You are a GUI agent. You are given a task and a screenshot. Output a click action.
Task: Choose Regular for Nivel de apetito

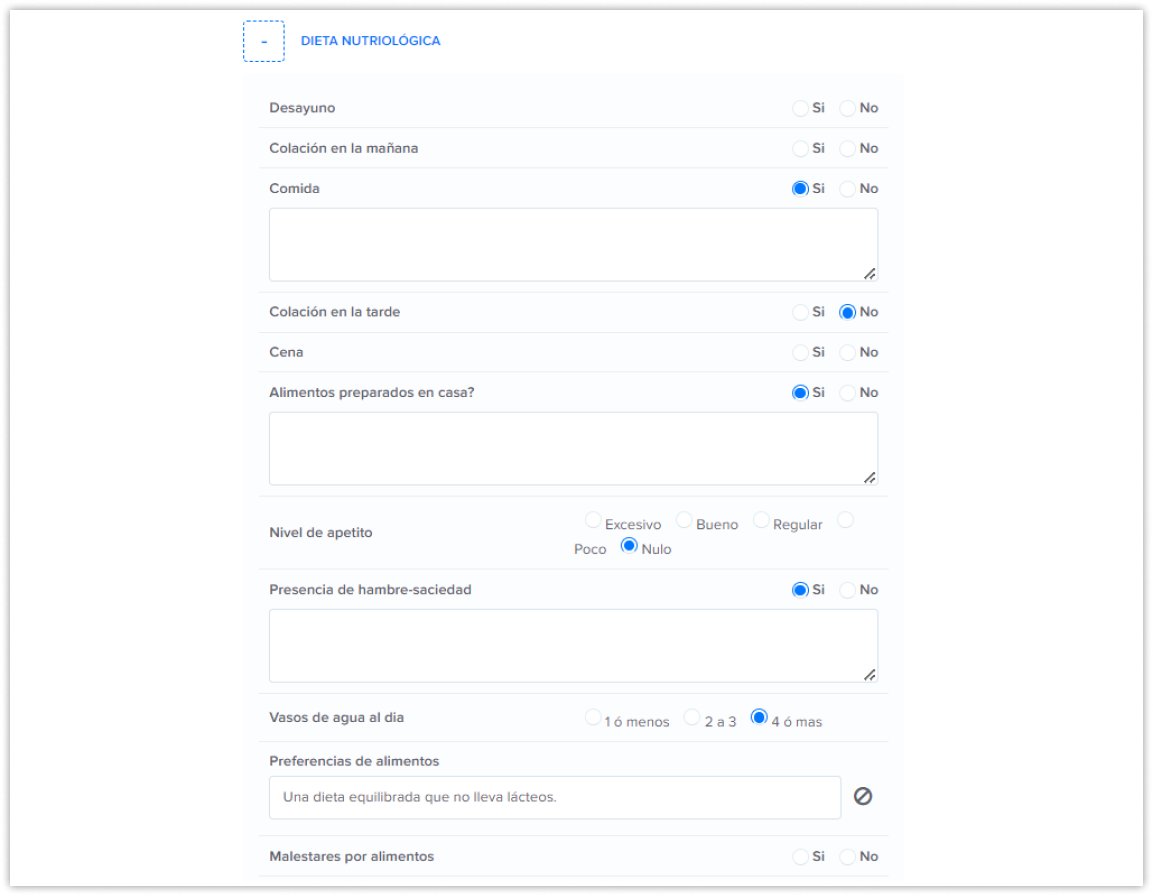[x=761, y=520]
